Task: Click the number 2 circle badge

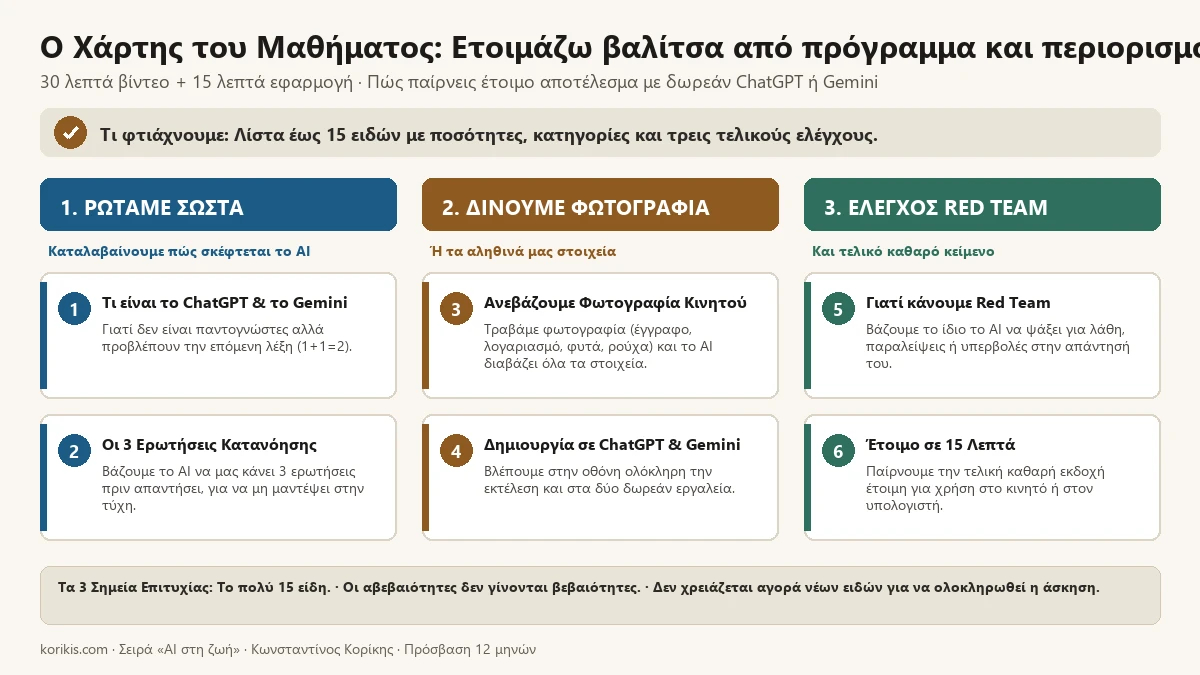Action: pos(74,452)
